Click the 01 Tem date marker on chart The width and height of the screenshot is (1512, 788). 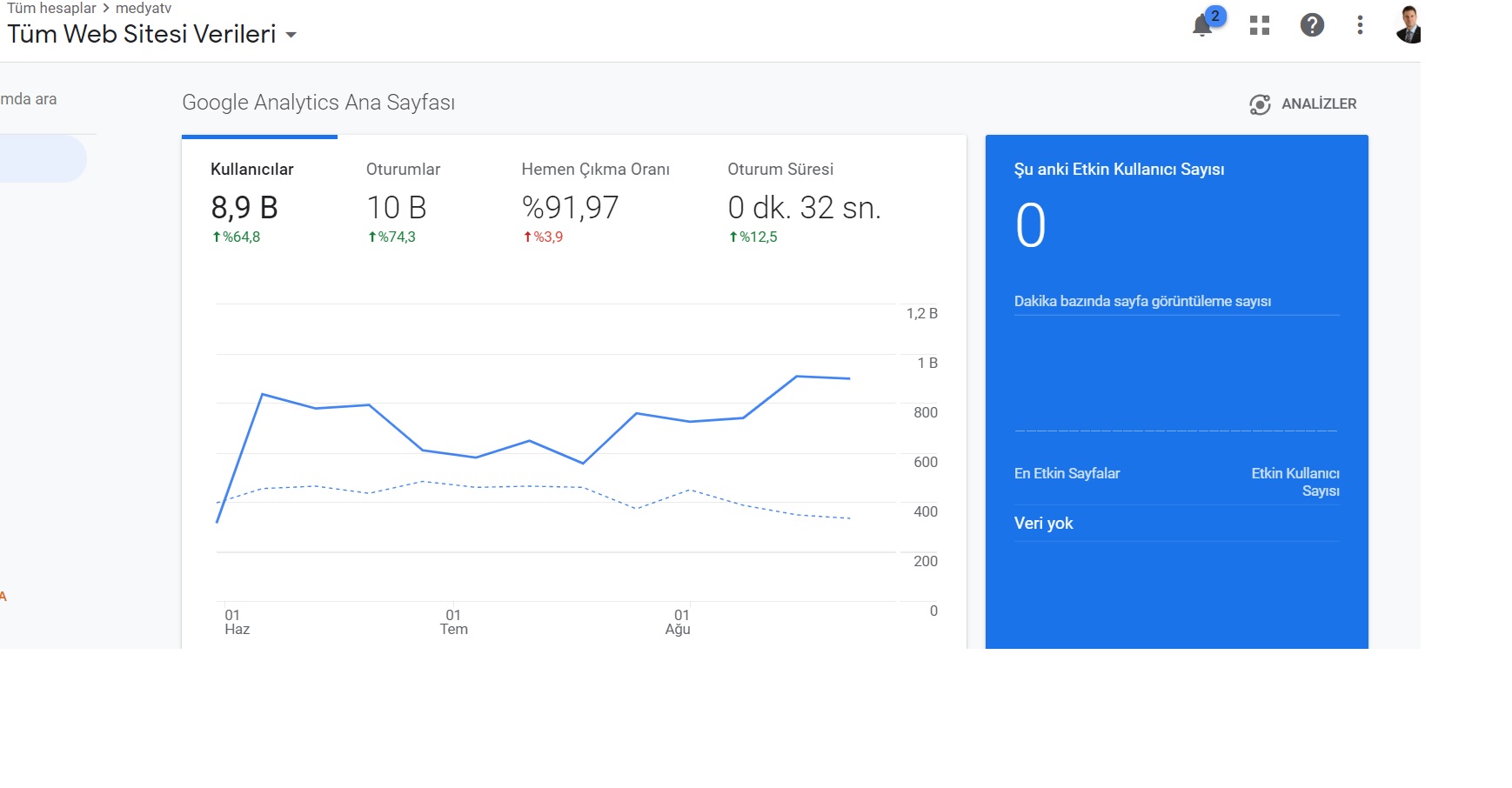click(453, 622)
